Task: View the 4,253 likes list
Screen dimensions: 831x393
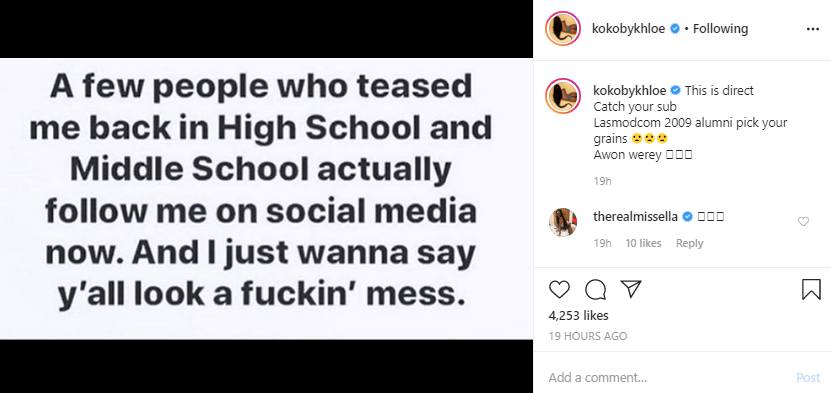Action: coord(579,316)
